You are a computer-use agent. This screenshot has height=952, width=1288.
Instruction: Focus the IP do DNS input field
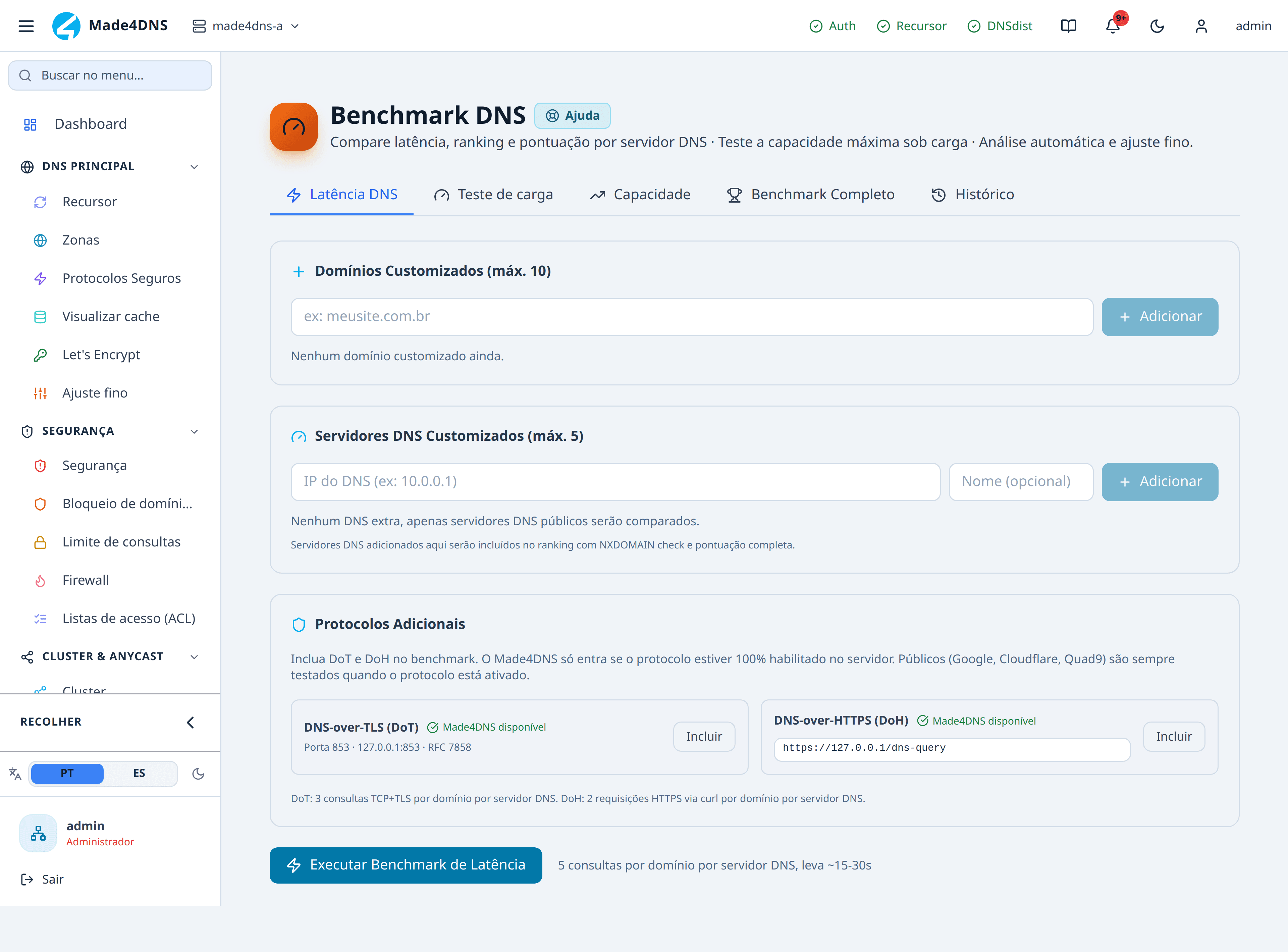click(x=615, y=482)
